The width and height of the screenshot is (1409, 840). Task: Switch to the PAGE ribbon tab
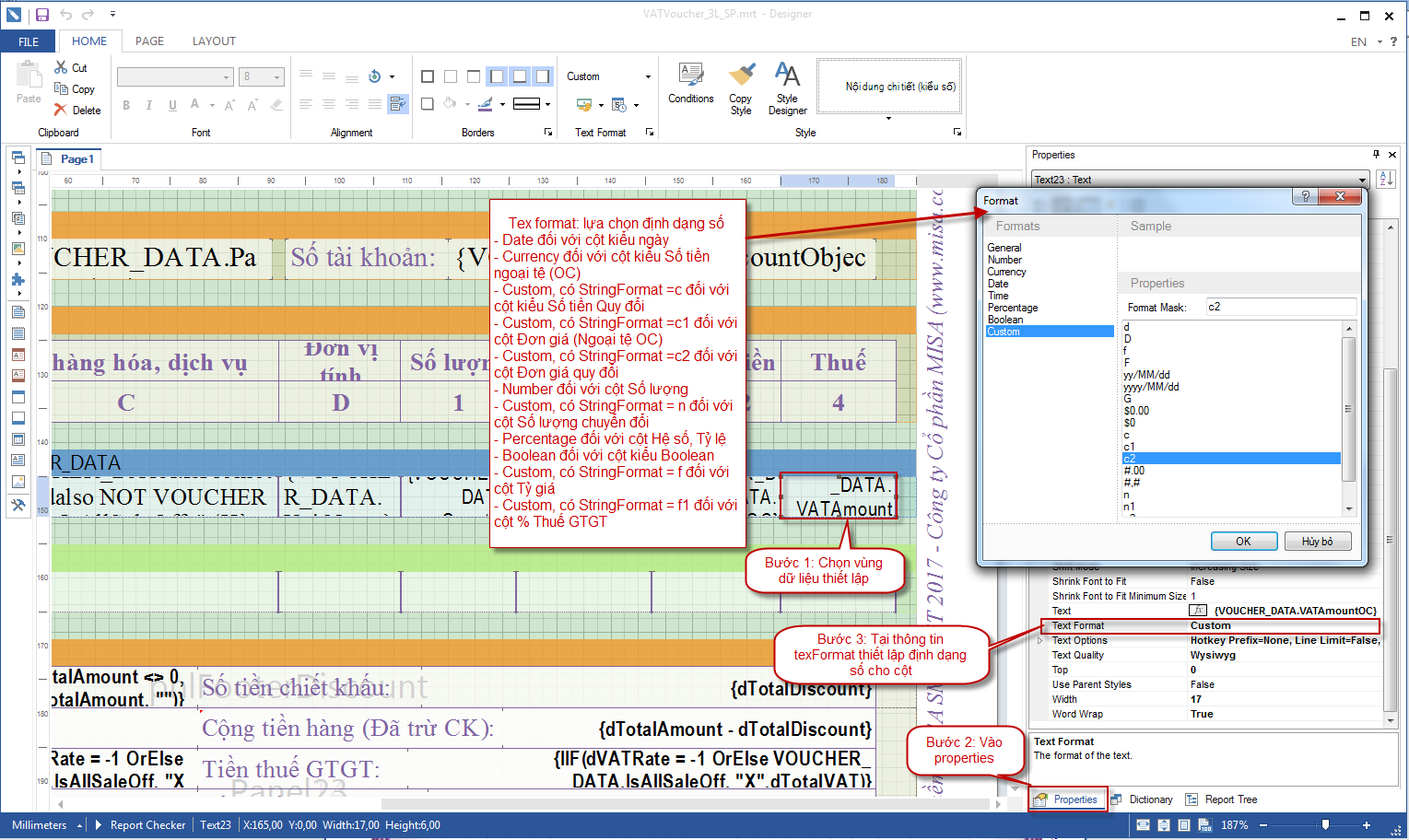(149, 41)
